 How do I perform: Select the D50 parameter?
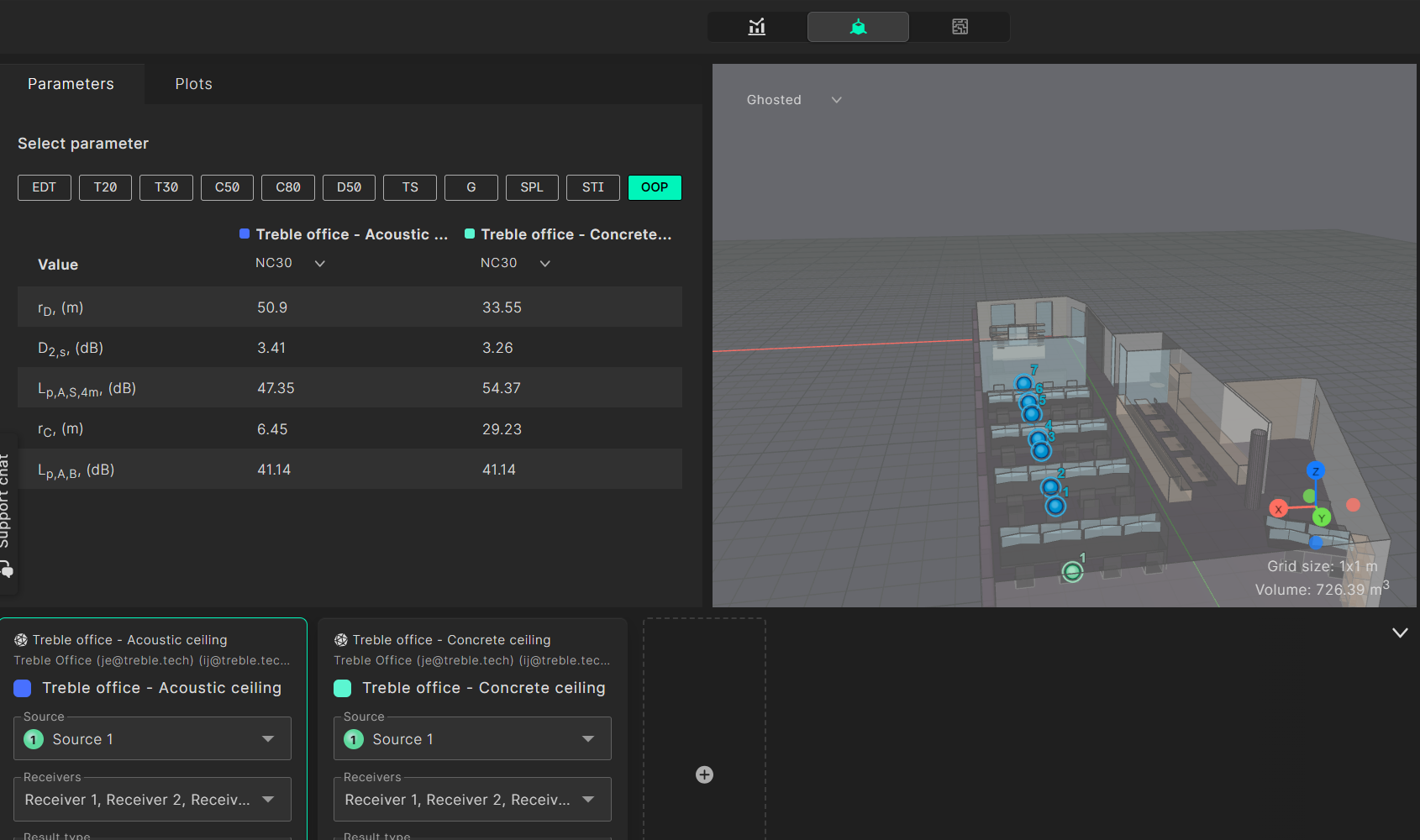[349, 187]
